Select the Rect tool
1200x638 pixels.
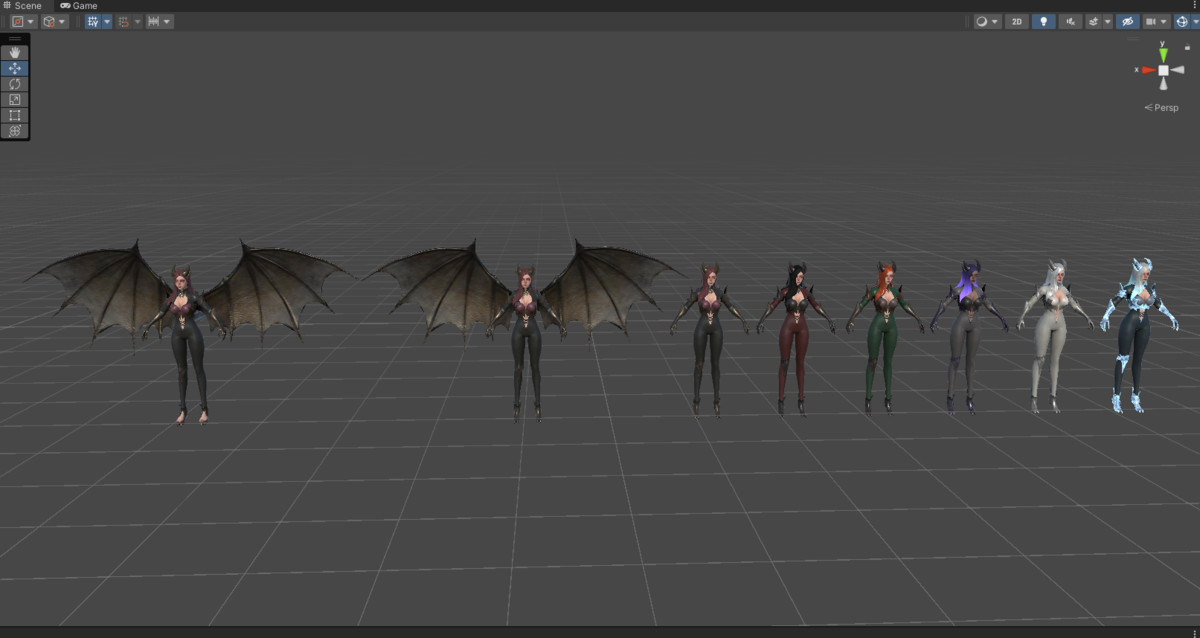click(15, 115)
